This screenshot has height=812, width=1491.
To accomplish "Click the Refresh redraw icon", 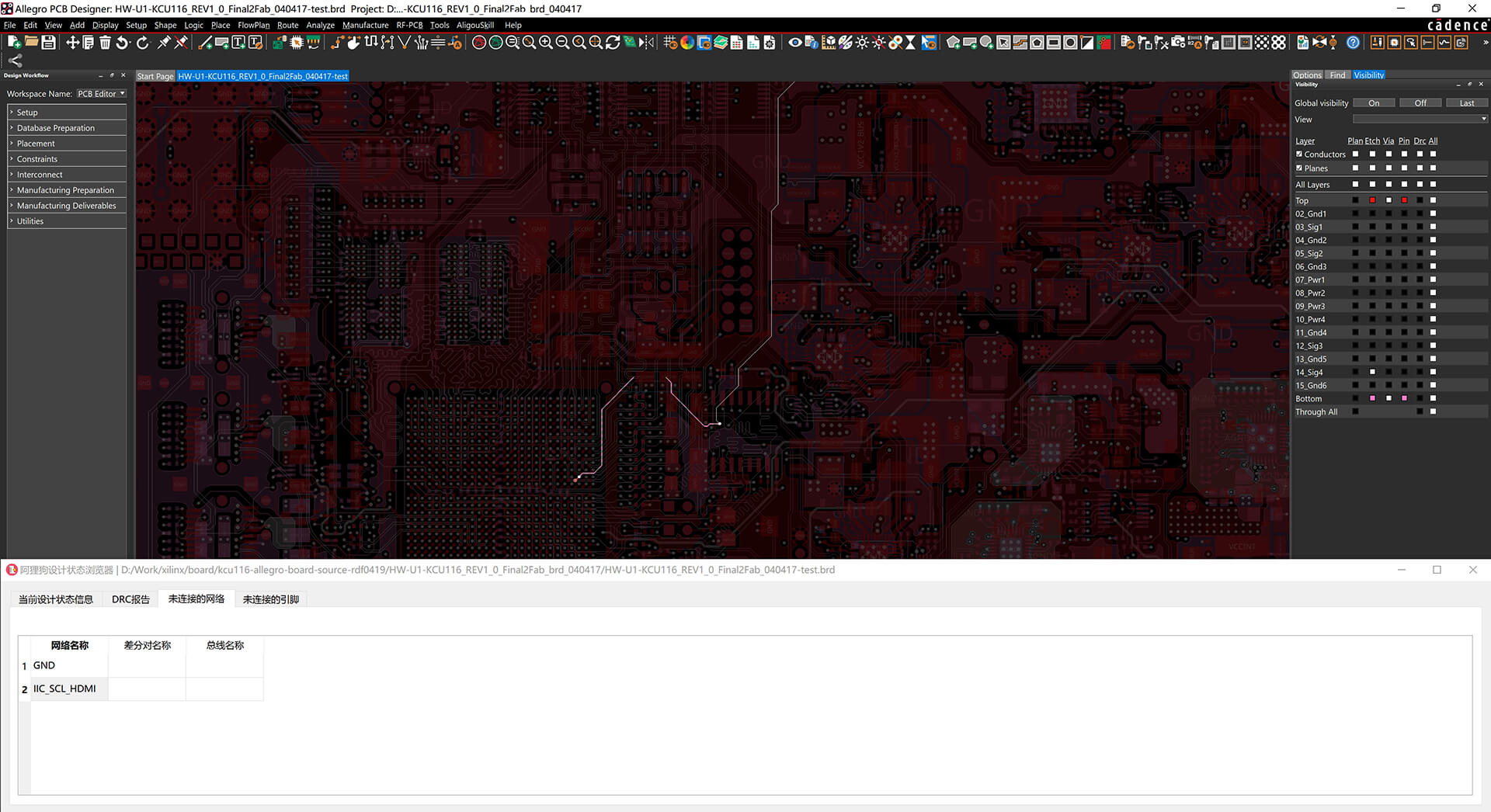I will tap(613, 42).
